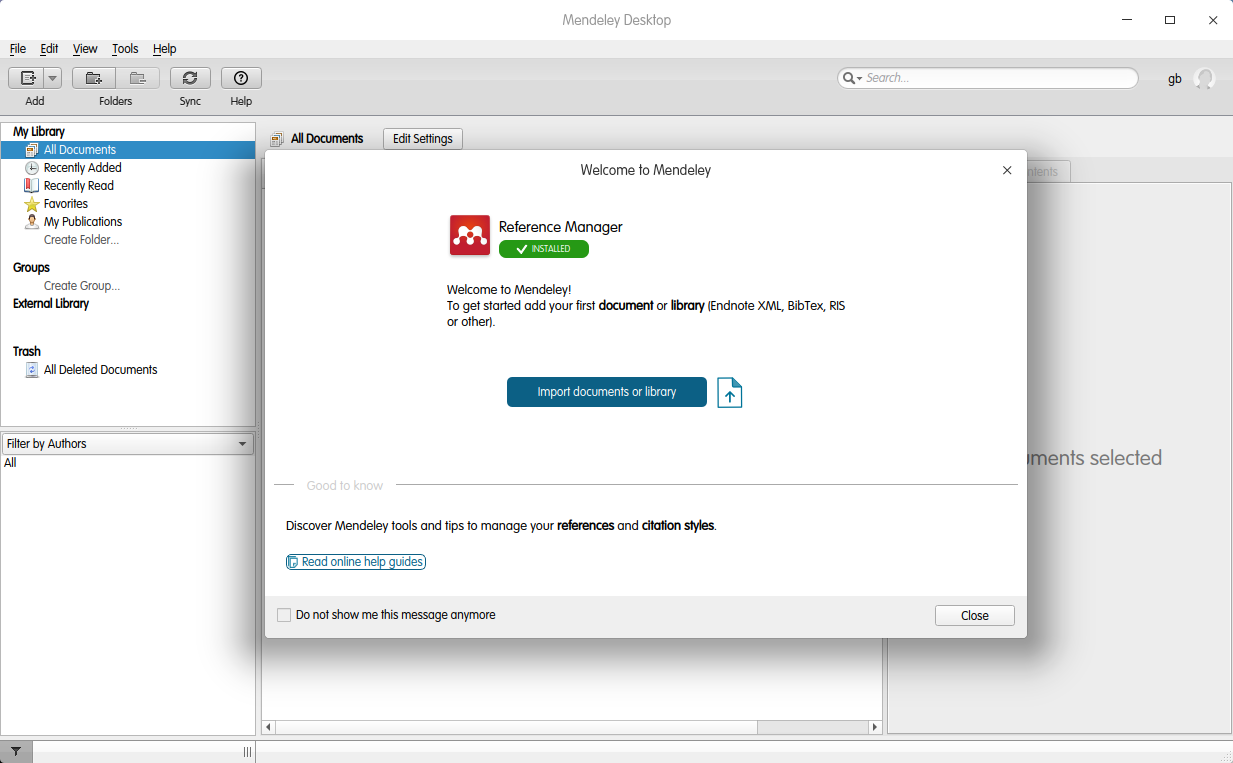
Task: Click inside the Search input field
Action: (995, 78)
